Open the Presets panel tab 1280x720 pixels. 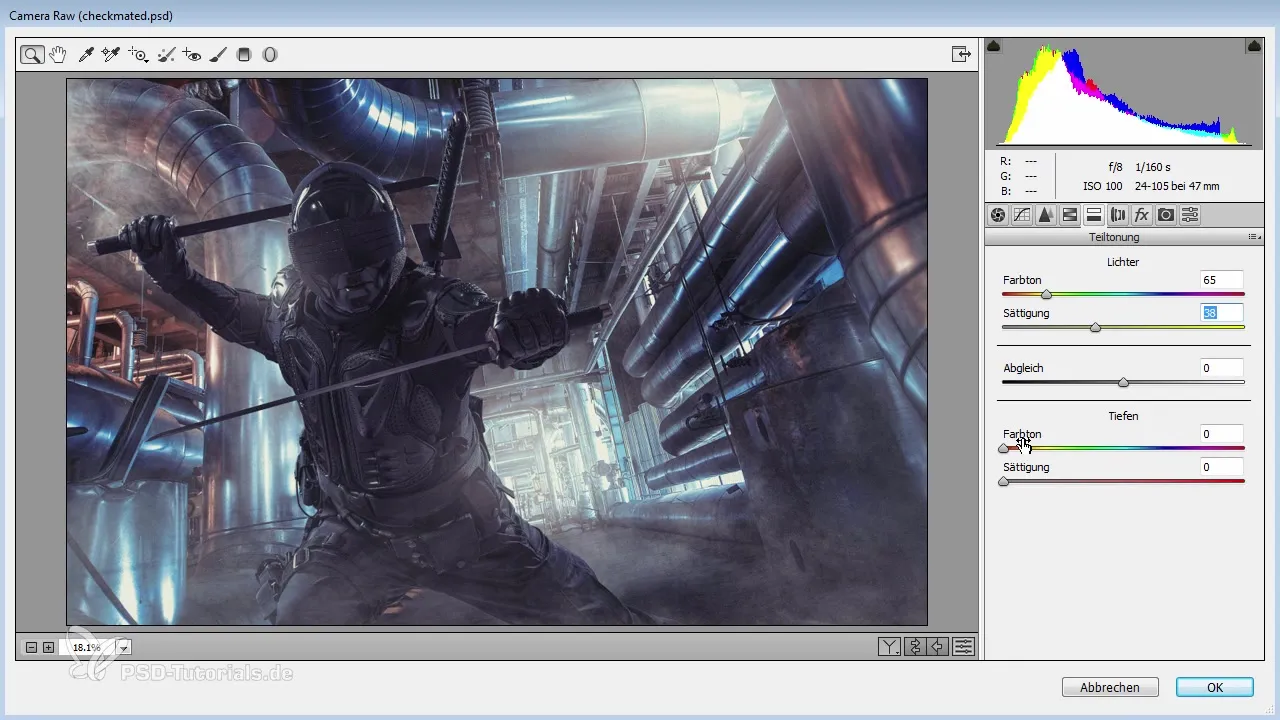[x=1190, y=215]
